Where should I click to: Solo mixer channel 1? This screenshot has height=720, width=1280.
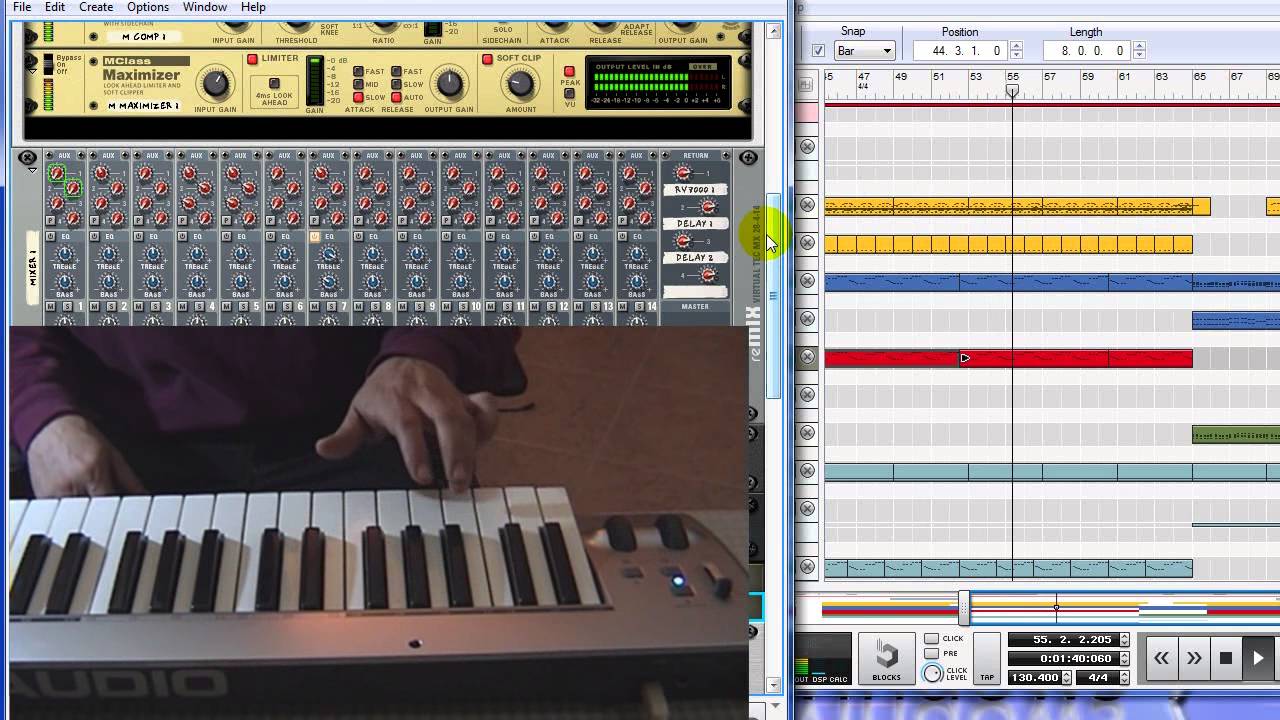pos(67,307)
